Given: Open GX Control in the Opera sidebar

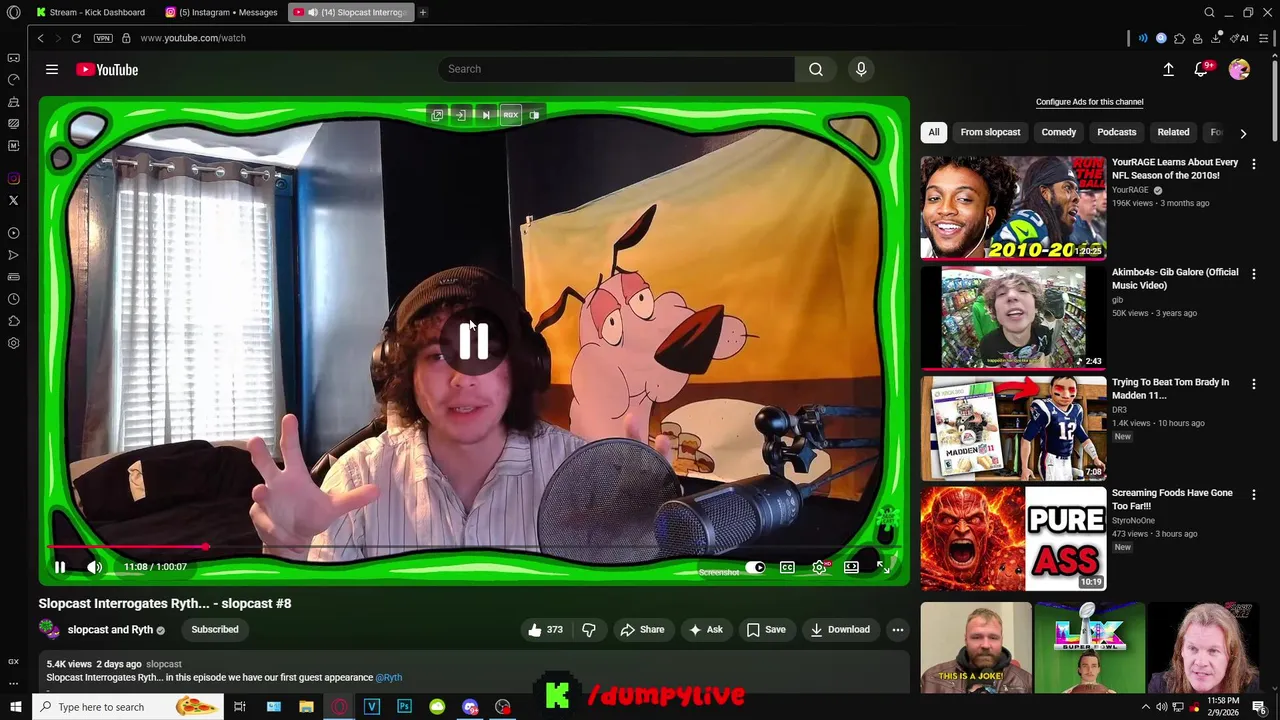Looking at the screenshot, I should pyautogui.click(x=13, y=79).
